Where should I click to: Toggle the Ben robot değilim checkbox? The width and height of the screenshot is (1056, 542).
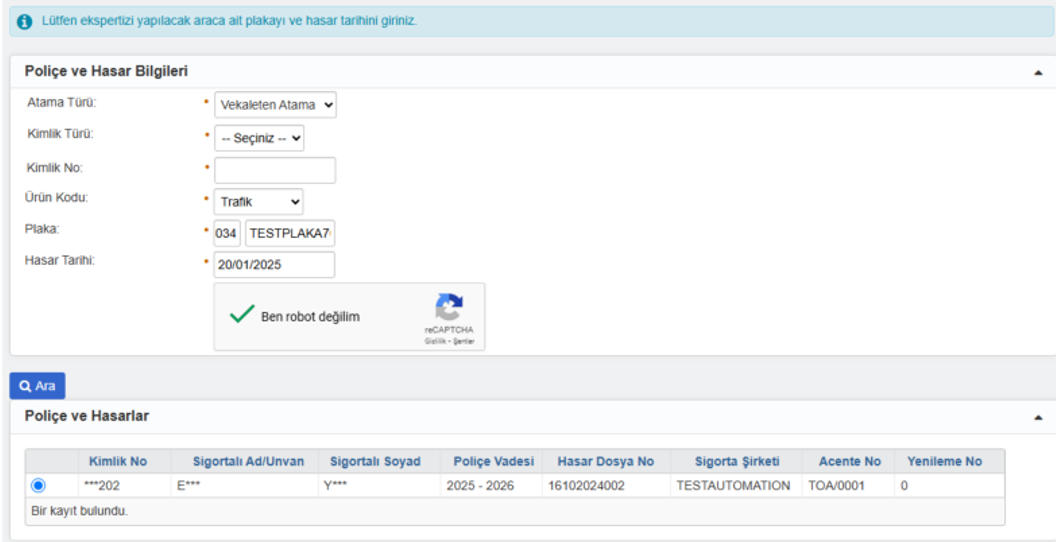(241, 316)
